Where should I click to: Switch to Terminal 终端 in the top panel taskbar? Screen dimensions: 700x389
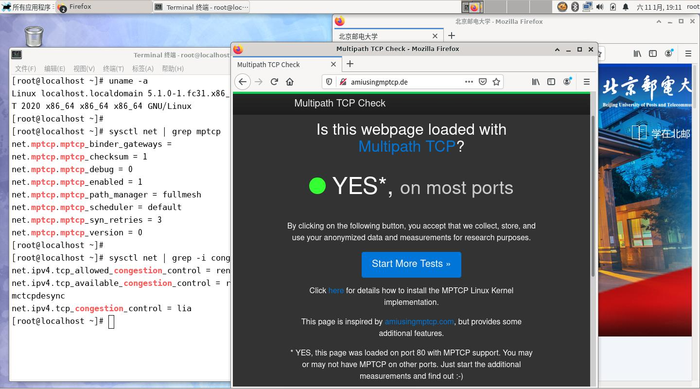coord(201,7)
